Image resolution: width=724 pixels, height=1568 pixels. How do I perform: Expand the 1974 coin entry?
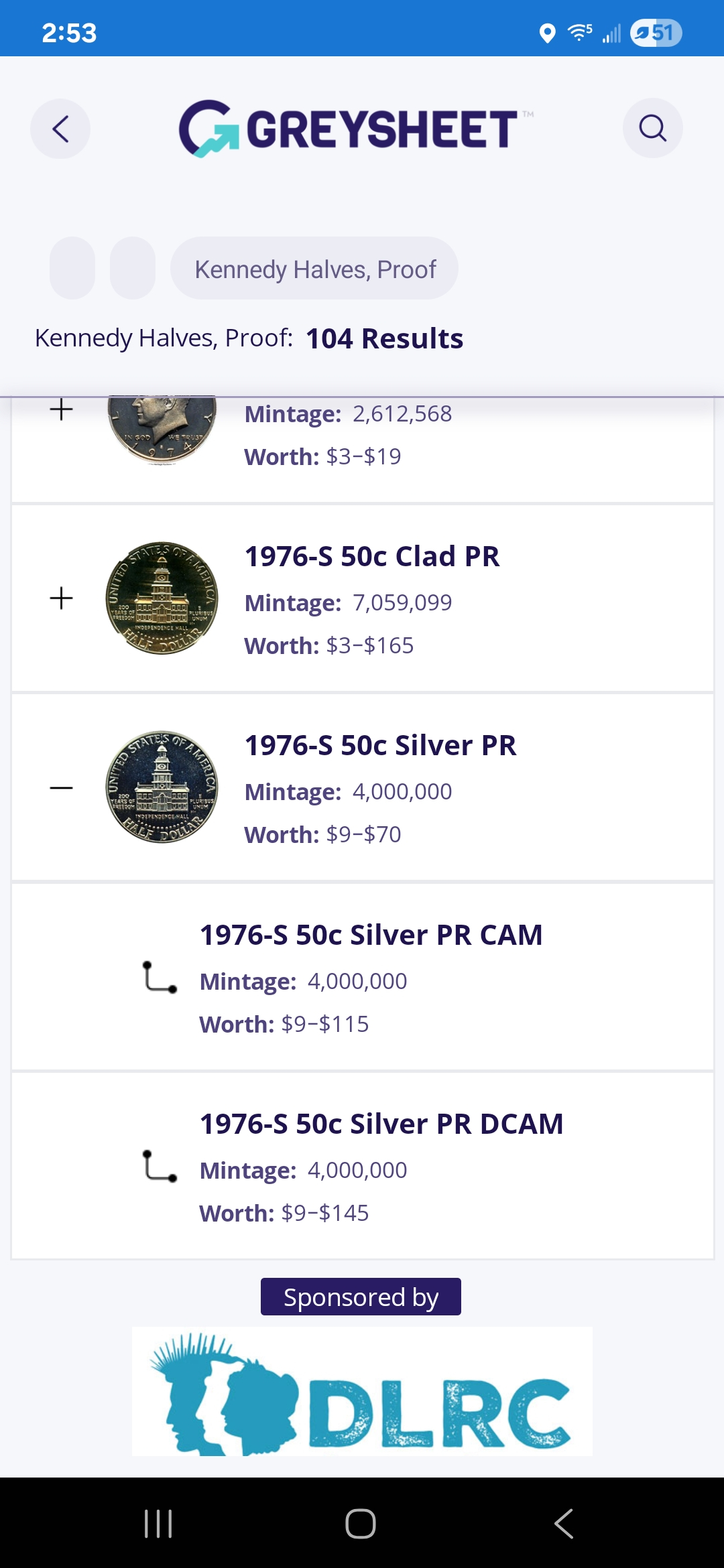[x=61, y=409]
